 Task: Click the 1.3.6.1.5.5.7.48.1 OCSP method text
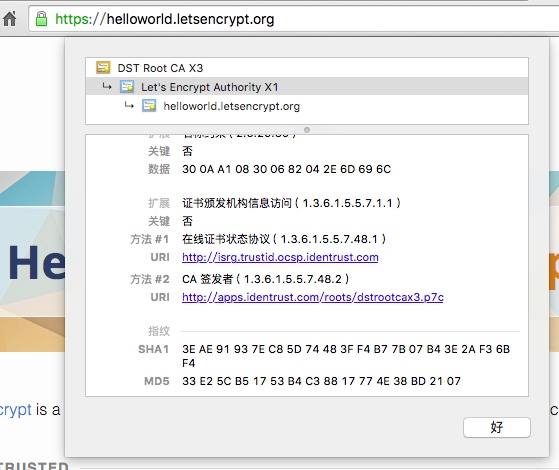coord(284,239)
